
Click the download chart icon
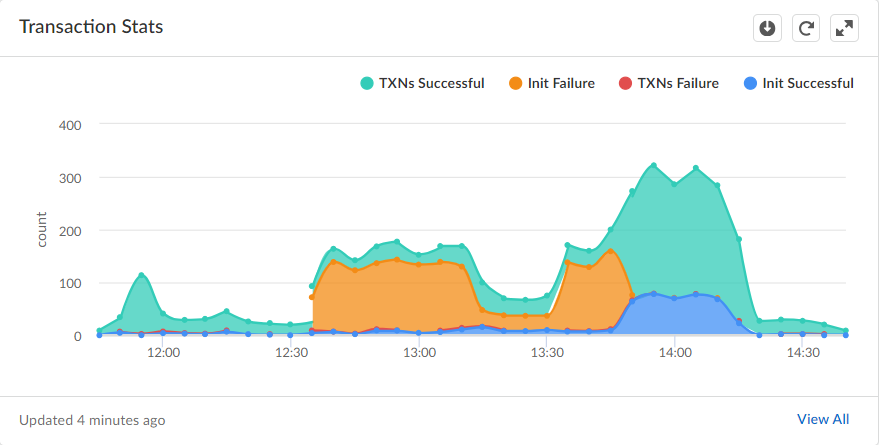pyautogui.click(x=767, y=28)
